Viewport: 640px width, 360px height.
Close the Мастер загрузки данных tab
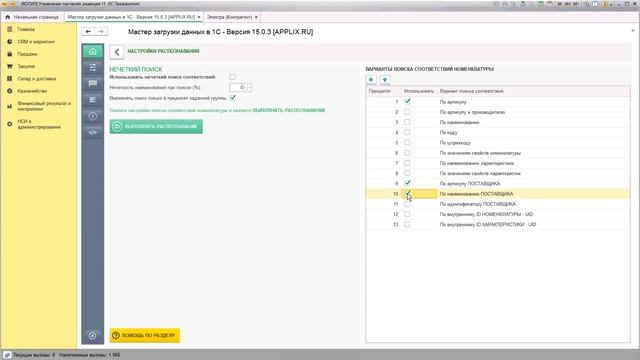point(199,17)
